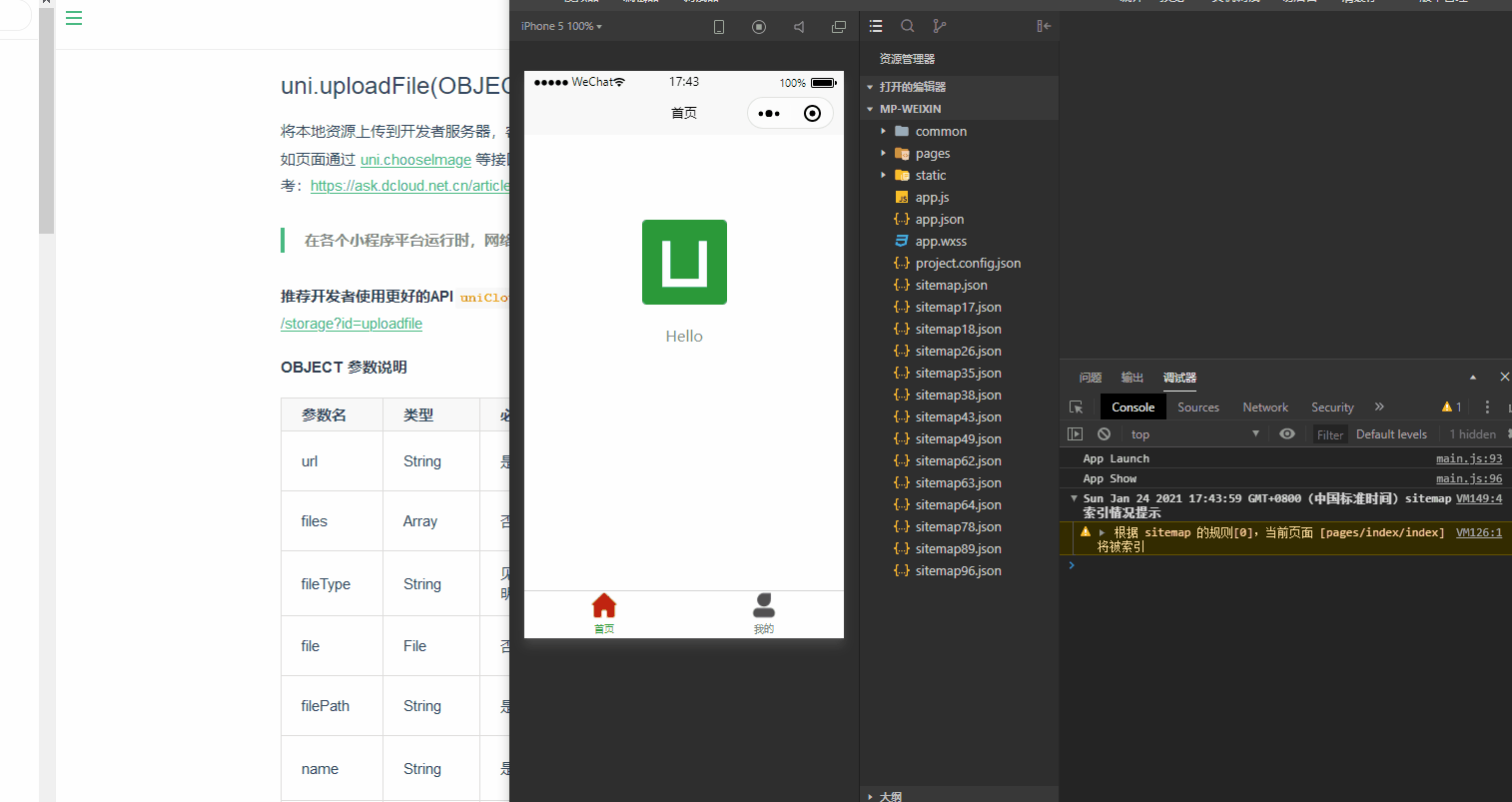Open the search icon in editor sidebar
Screen dimensions: 1512x802
point(908,26)
